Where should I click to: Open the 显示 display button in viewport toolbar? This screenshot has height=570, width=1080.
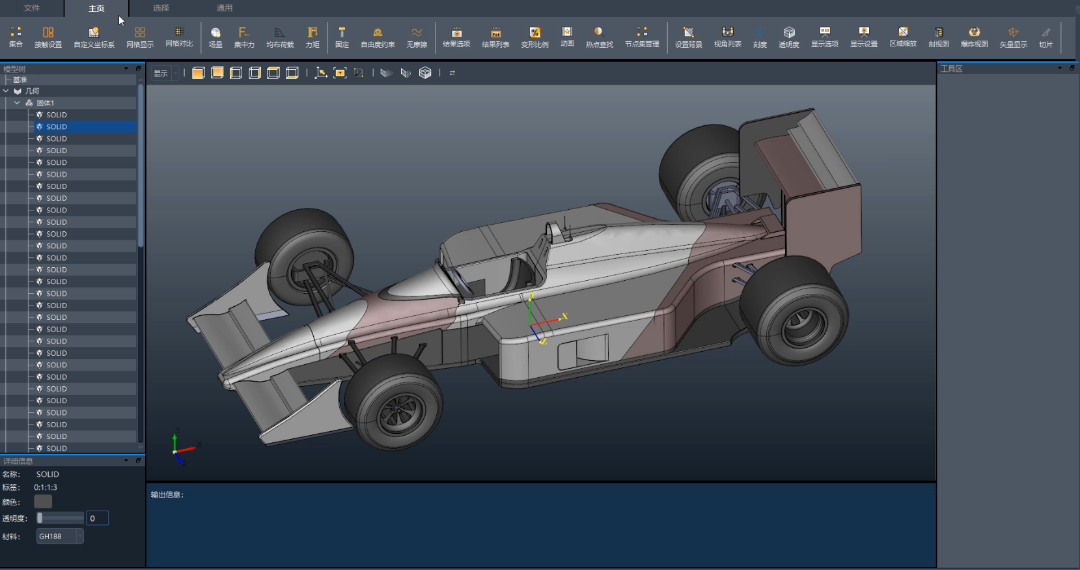click(x=161, y=73)
